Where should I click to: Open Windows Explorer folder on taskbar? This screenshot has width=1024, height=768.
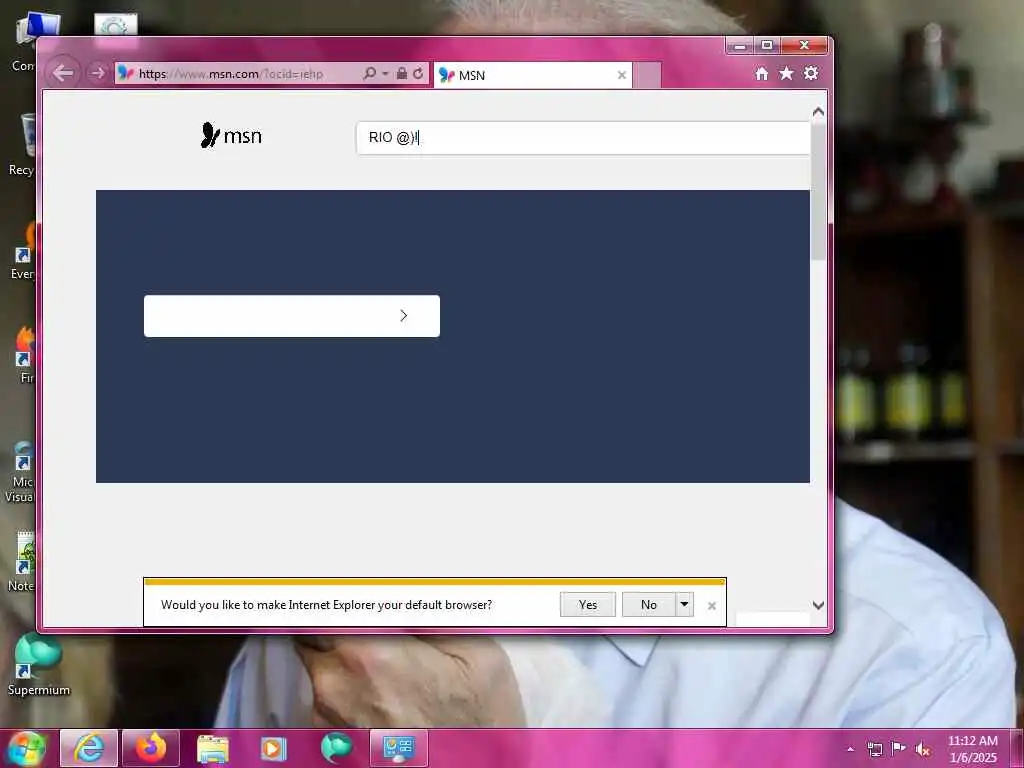[213, 748]
